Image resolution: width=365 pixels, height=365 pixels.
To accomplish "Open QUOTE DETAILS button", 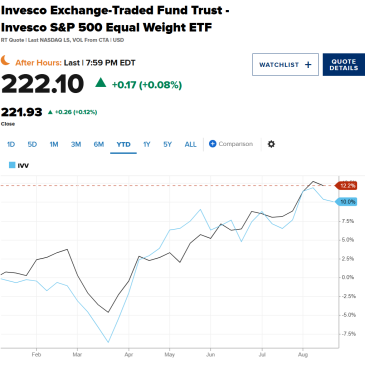I will point(344,64).
